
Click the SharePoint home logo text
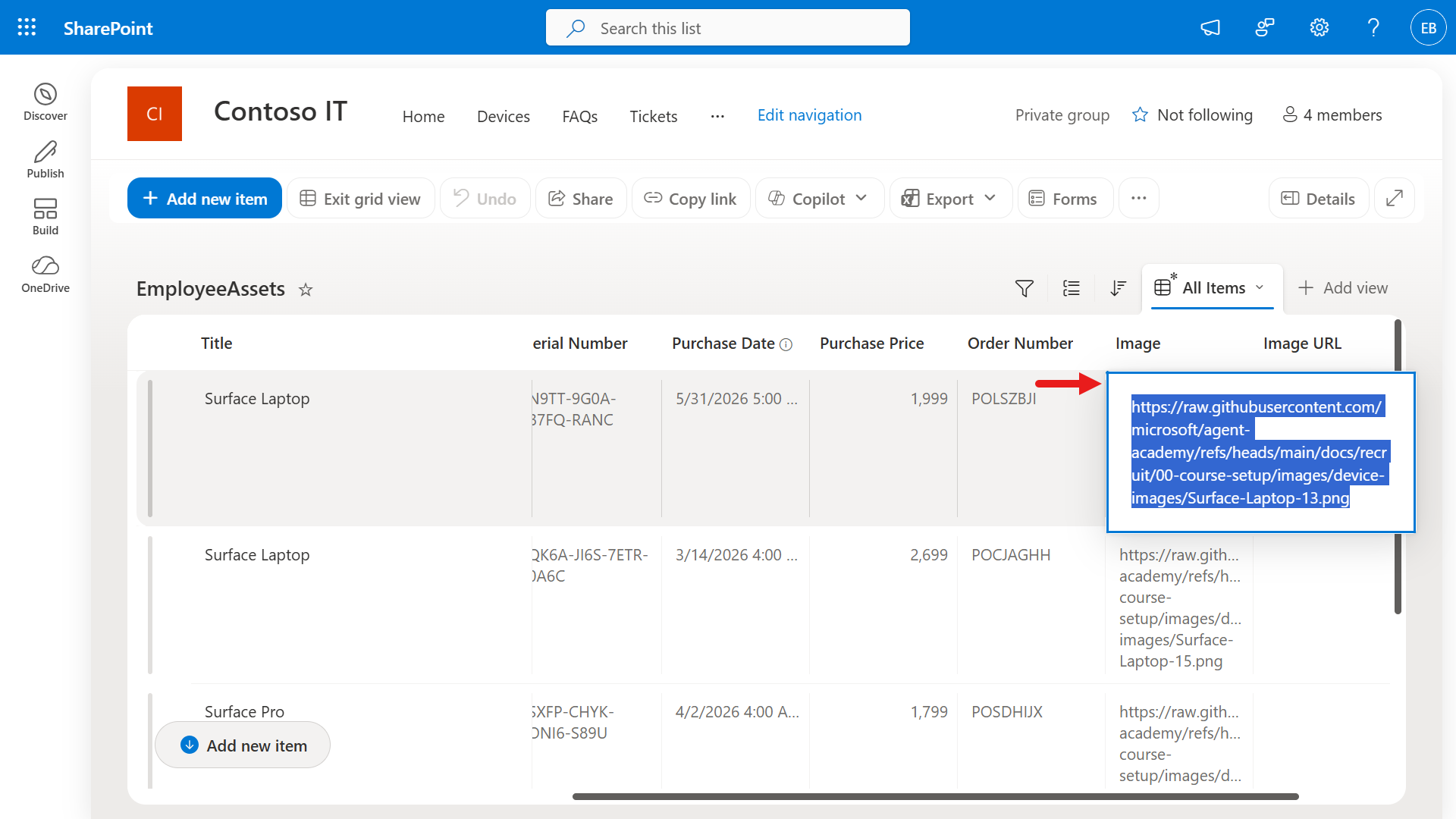108,28
